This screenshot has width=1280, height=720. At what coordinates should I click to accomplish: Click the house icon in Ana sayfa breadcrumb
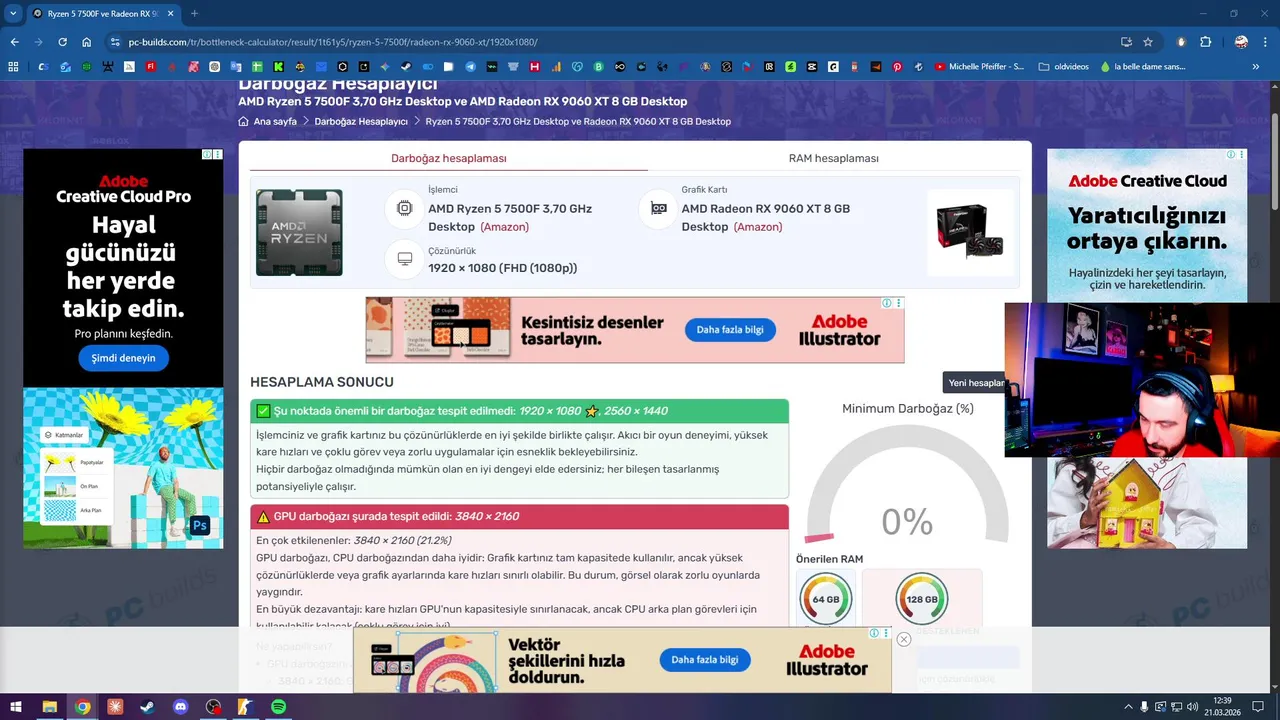[x=243, y=121]
